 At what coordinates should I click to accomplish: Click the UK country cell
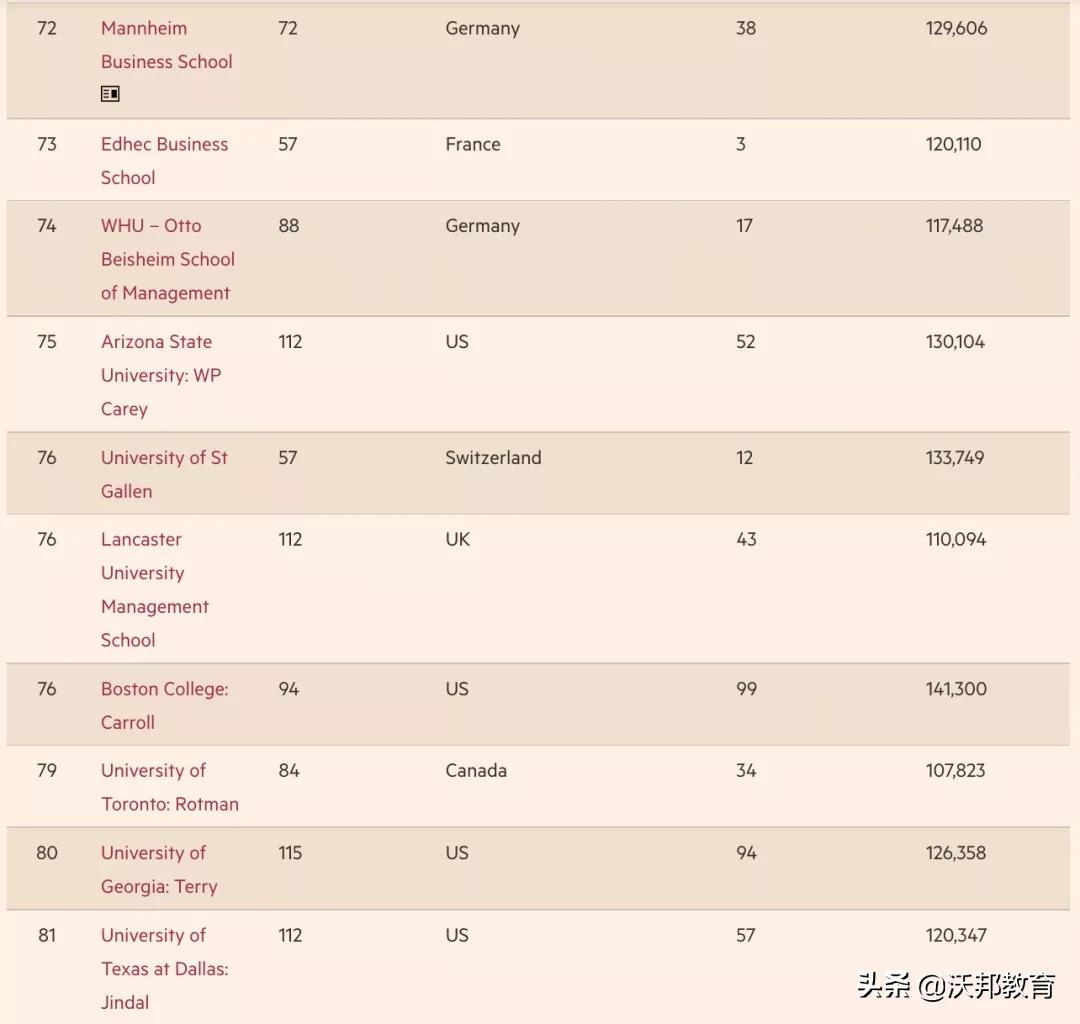click(457, 540)
